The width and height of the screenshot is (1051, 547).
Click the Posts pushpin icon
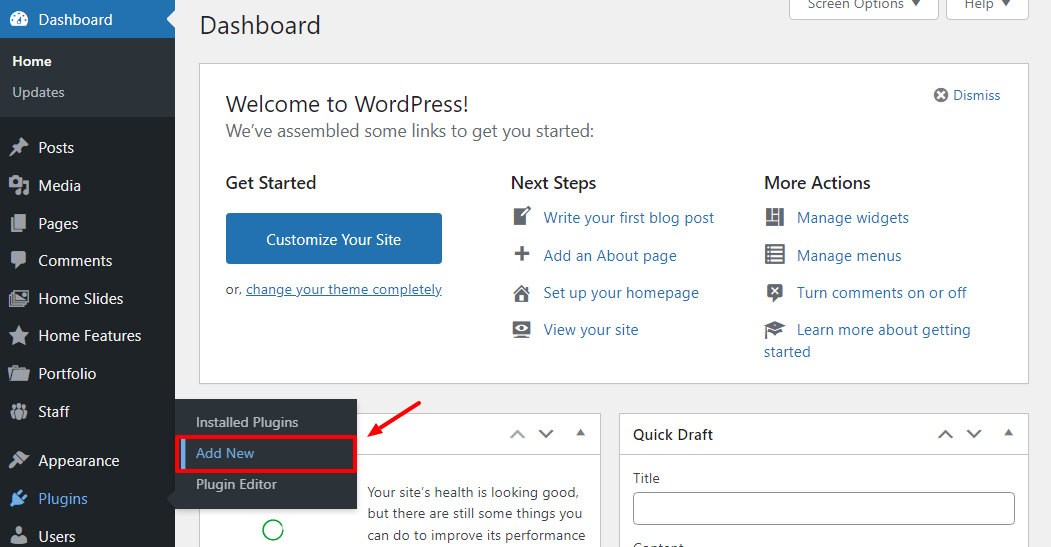click(19, 147)
